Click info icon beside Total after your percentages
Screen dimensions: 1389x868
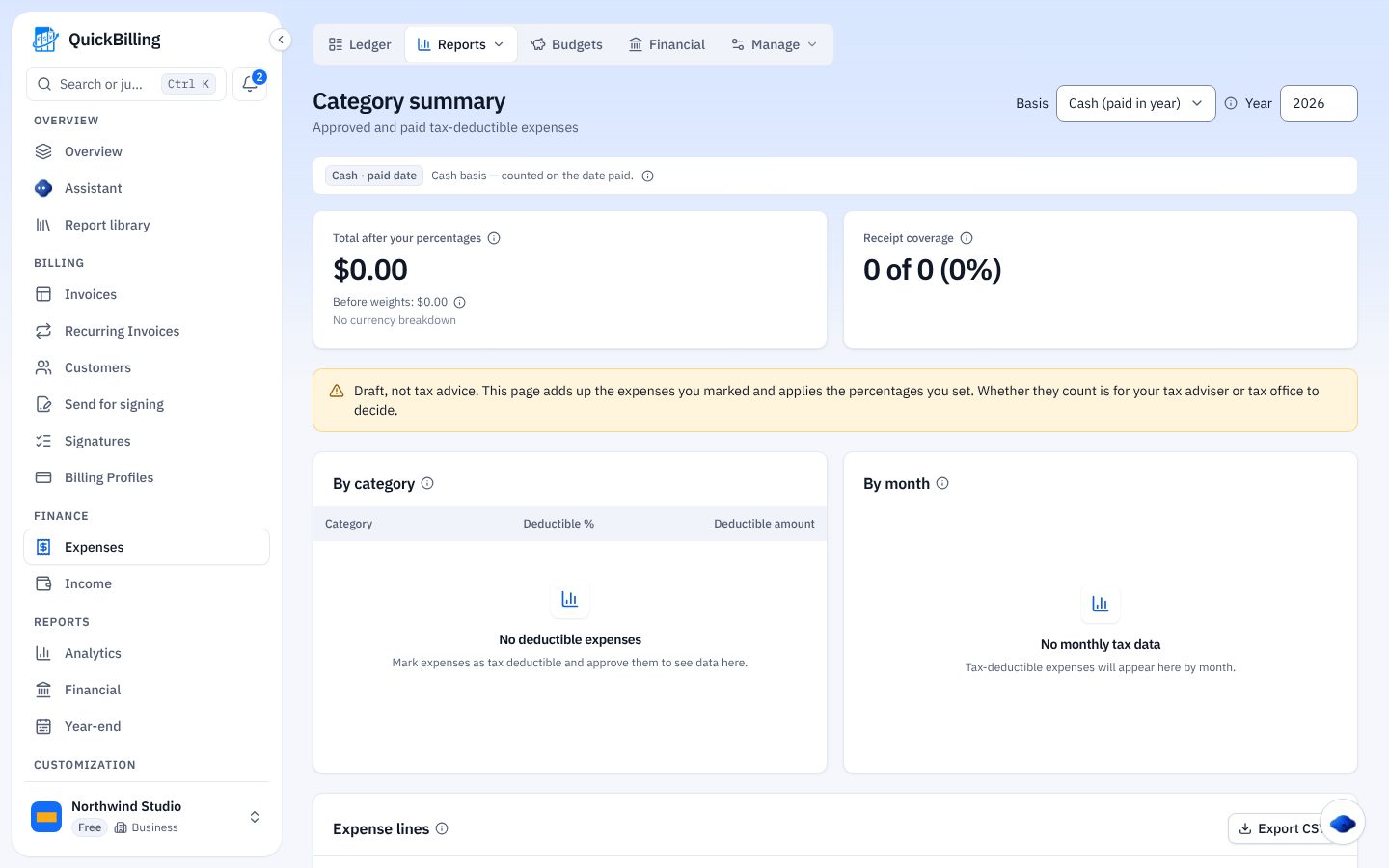point(494,238)
